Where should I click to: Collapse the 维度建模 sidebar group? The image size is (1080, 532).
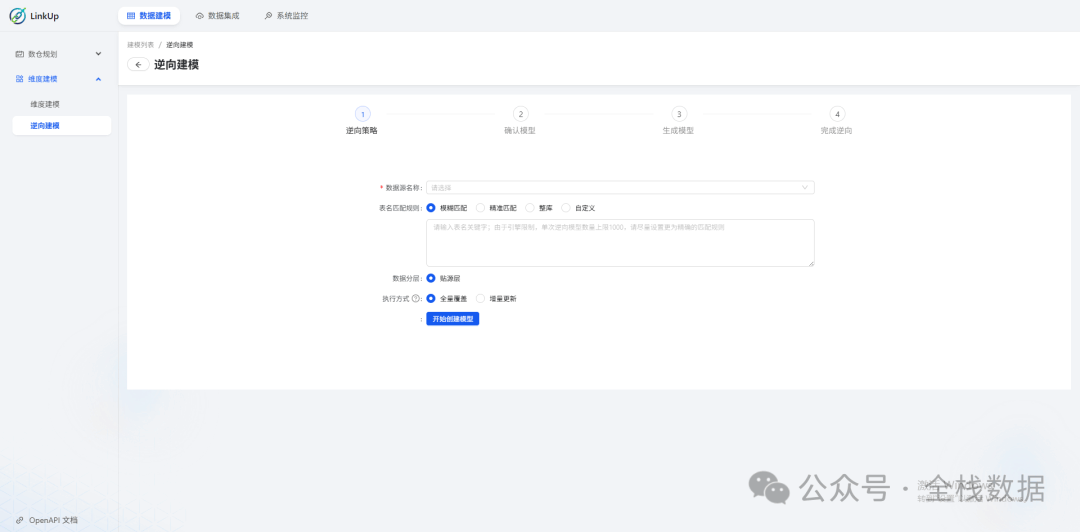coord(98,79)
